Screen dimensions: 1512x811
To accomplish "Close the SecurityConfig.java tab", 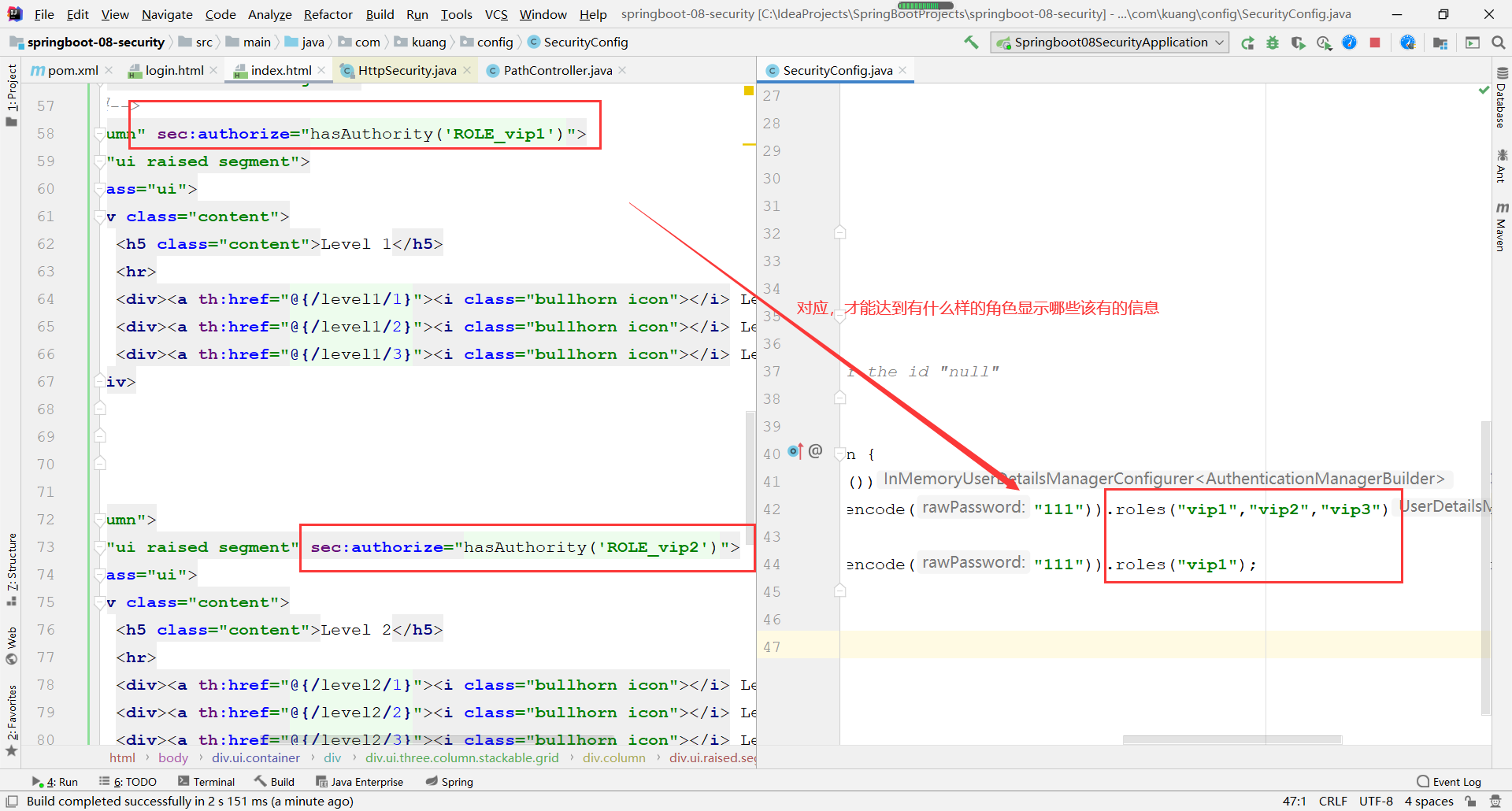I will [x=902, y=70].
